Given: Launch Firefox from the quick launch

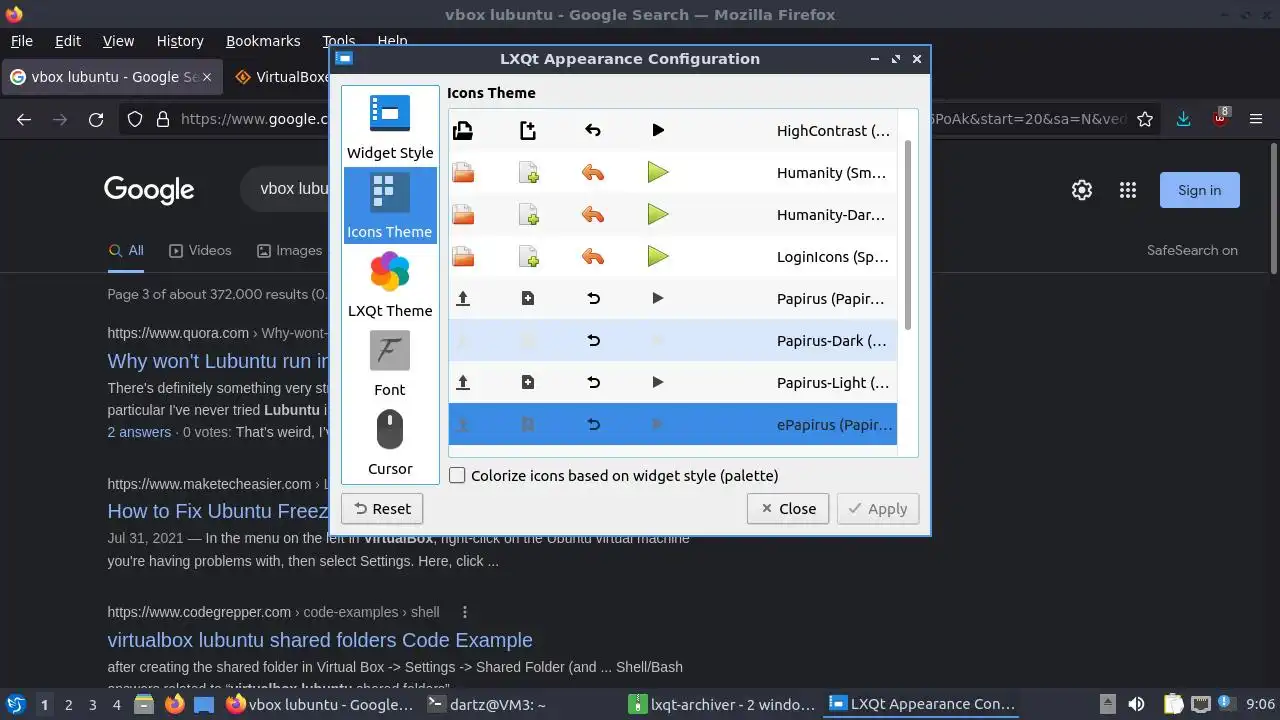Looking at the screenshot, I should coord(174,704).
